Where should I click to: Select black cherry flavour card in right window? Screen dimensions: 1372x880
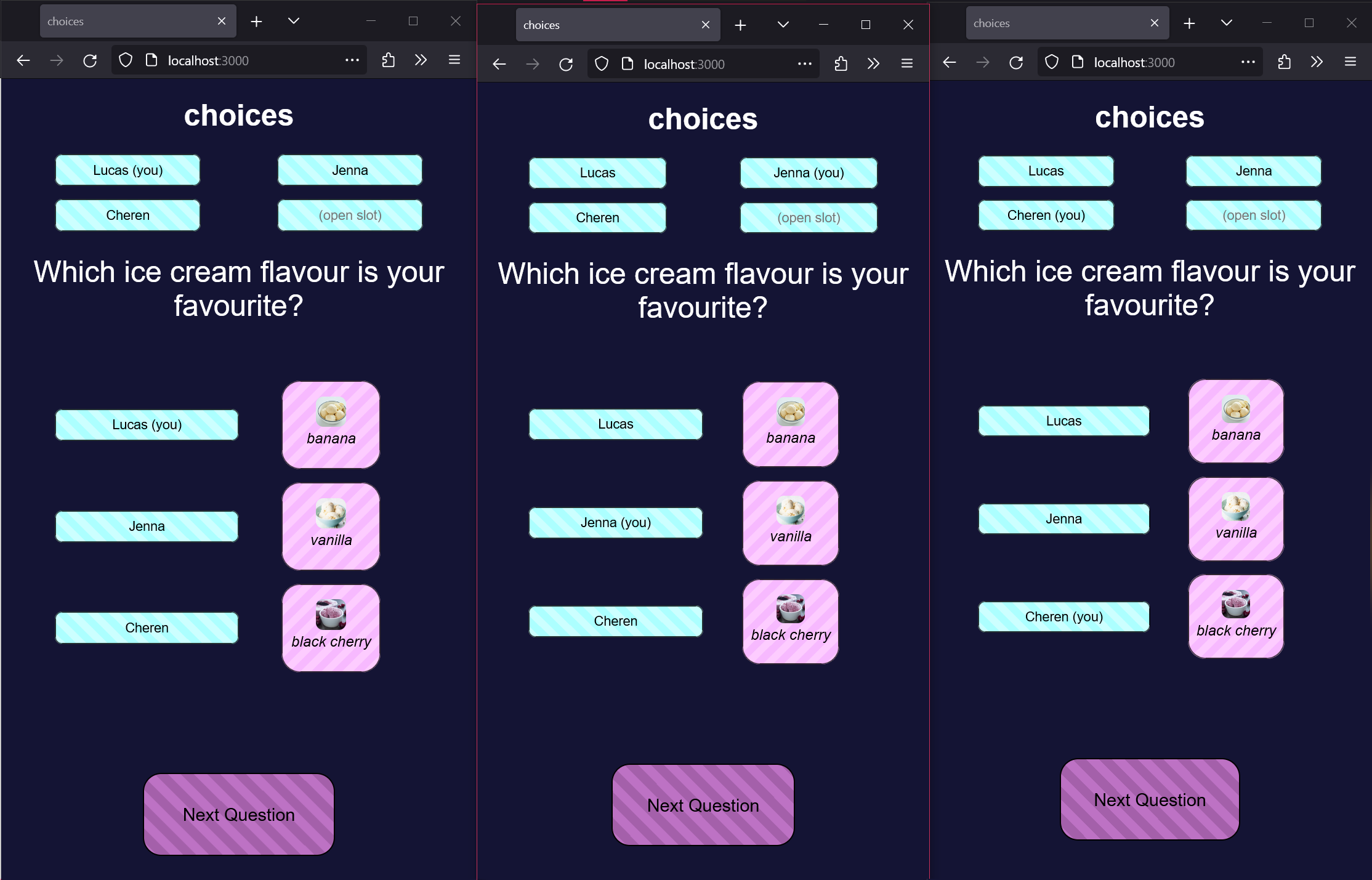(x=1235, y=616)
